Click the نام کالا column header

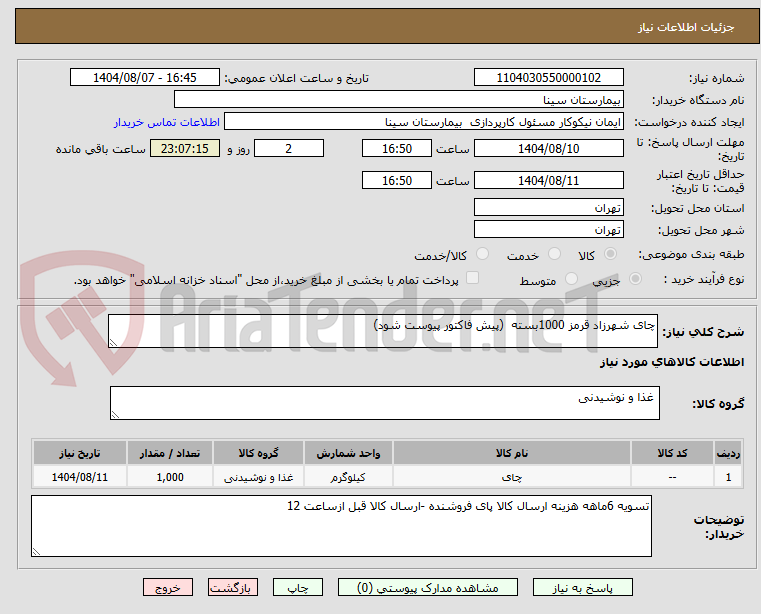(512, 453)
